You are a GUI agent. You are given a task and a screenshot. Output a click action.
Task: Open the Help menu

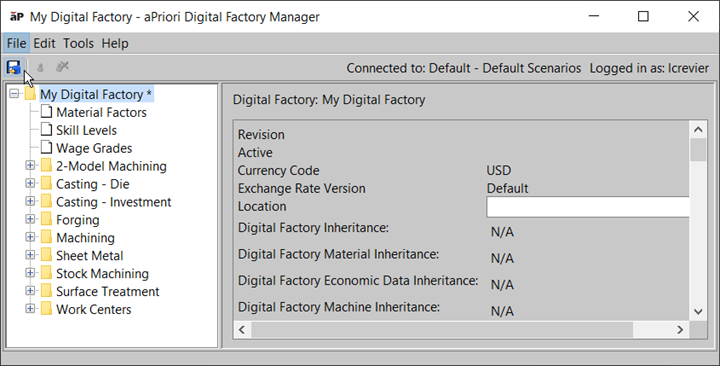115,44
